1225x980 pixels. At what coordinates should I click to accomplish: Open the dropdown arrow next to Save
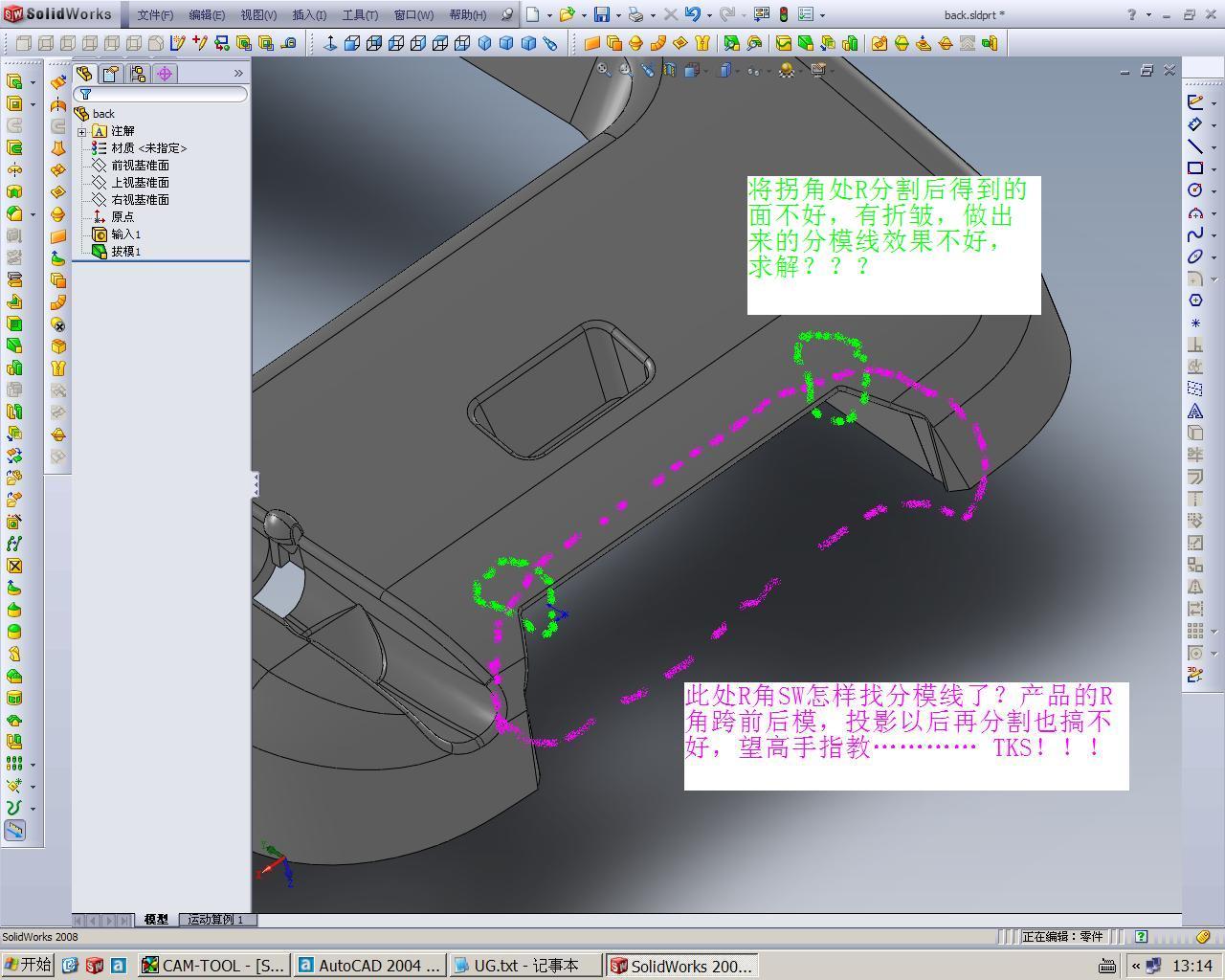618,15
